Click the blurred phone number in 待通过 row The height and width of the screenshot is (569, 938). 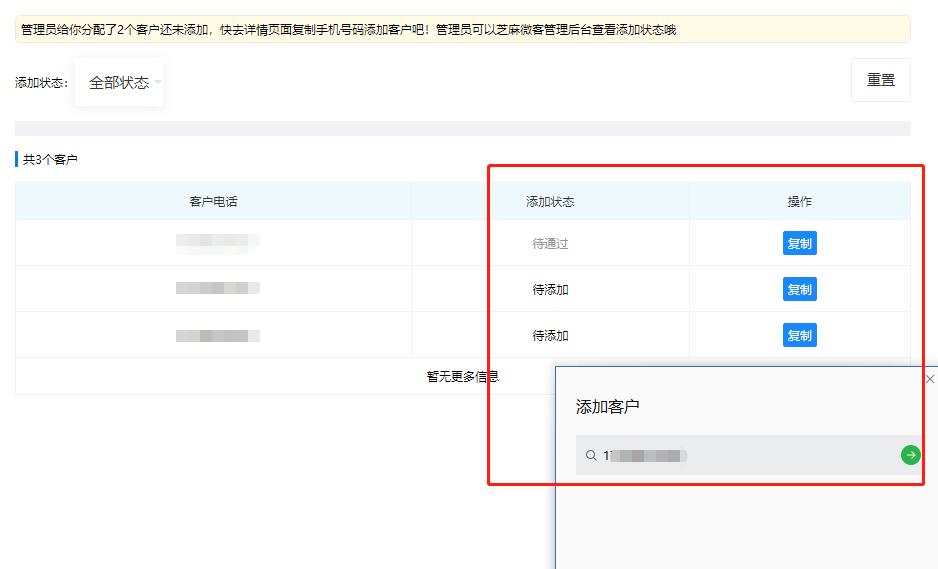(217, 241)
